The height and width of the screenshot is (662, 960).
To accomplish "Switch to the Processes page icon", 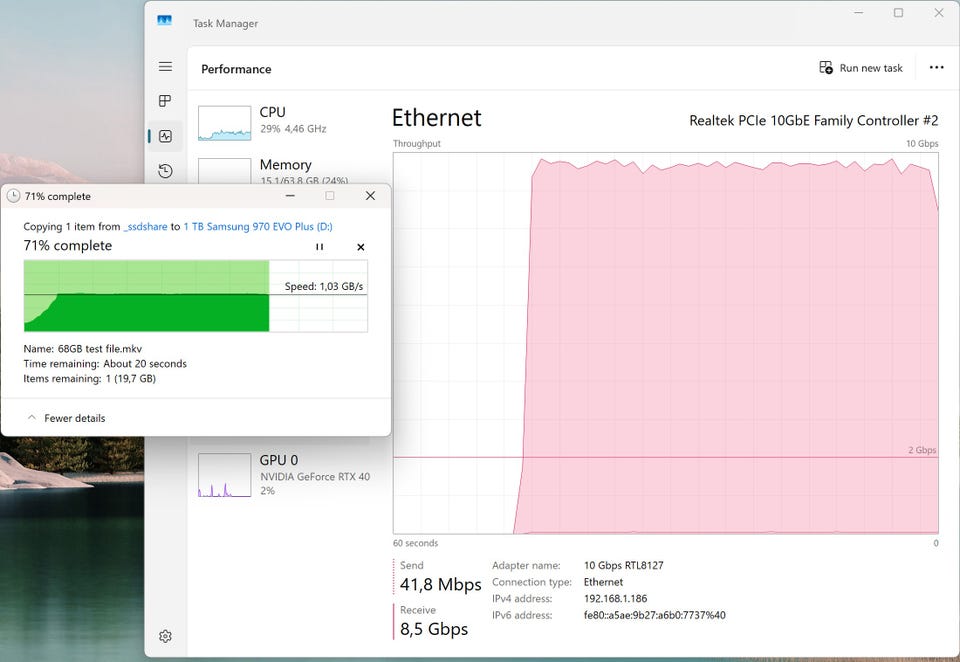I will 165,101.
